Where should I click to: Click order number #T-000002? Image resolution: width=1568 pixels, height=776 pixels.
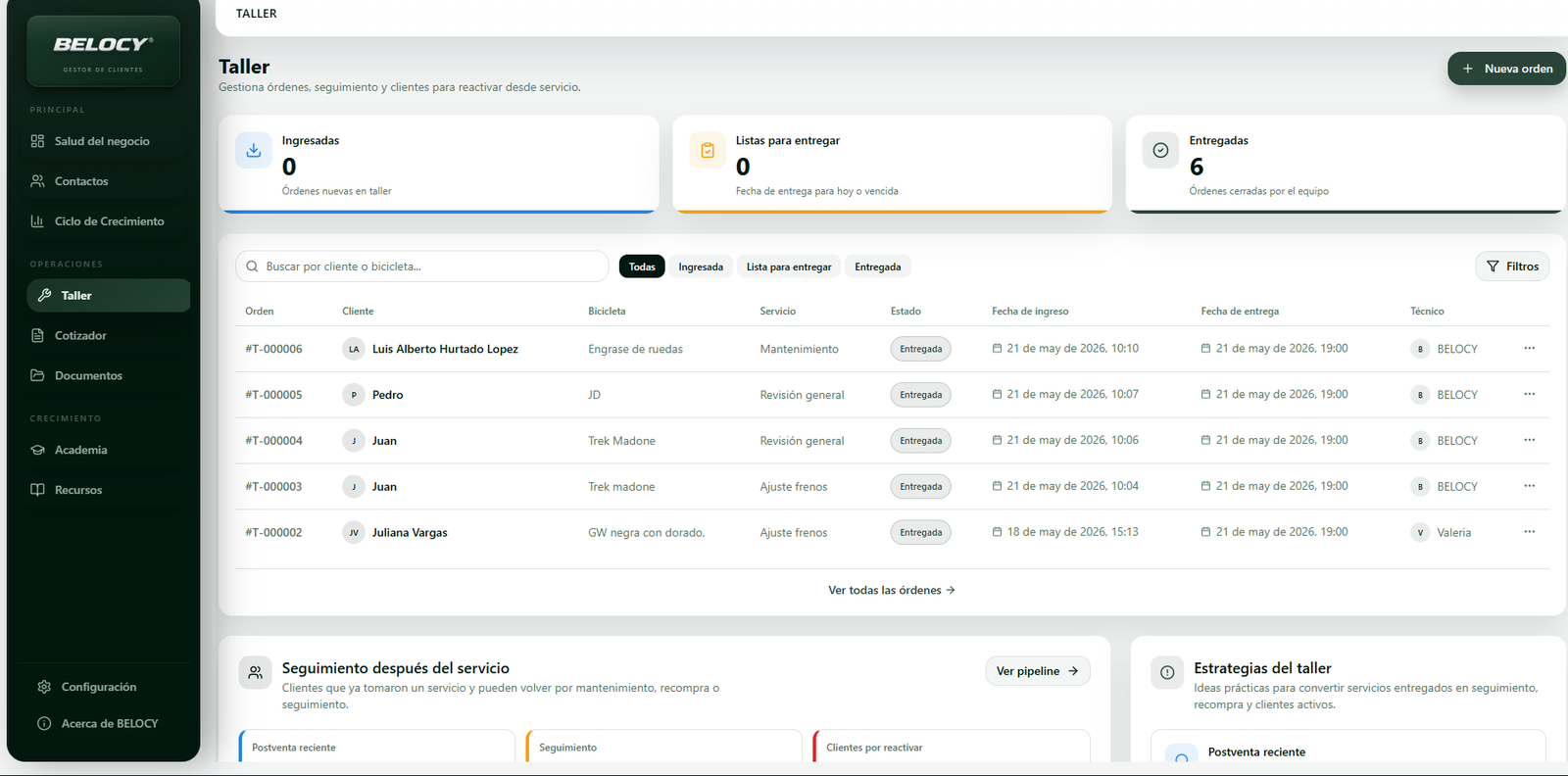[273, 533]
